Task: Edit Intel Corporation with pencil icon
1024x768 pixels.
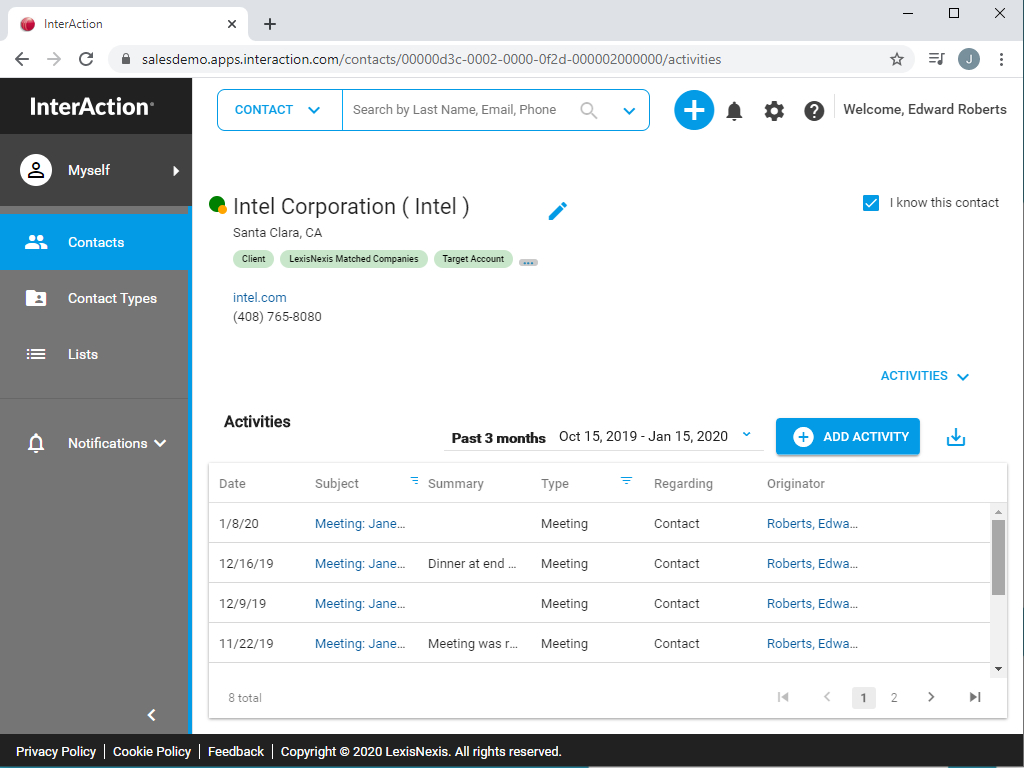Action: (557, 211)
